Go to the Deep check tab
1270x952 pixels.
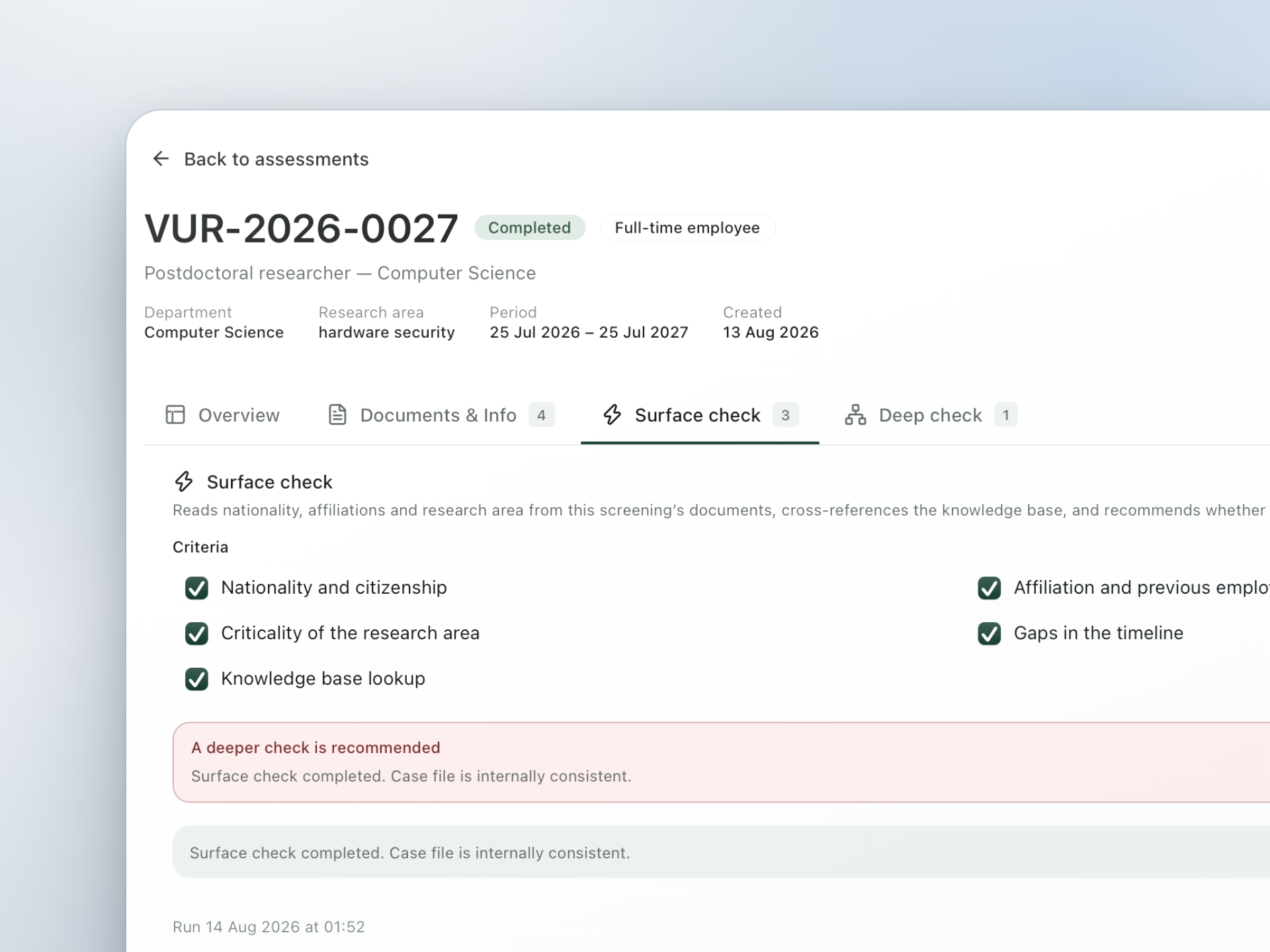pyautogui.click(x=931, y=415)
